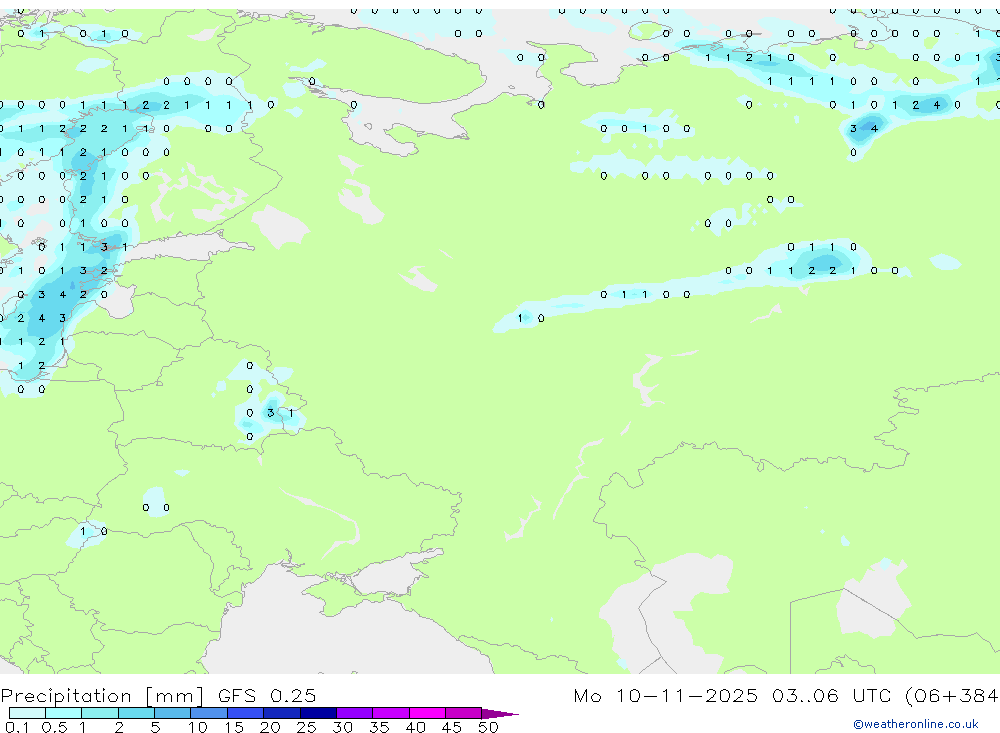Click the "30" legend scale label

pyautogui.click(x=342, y=727)
